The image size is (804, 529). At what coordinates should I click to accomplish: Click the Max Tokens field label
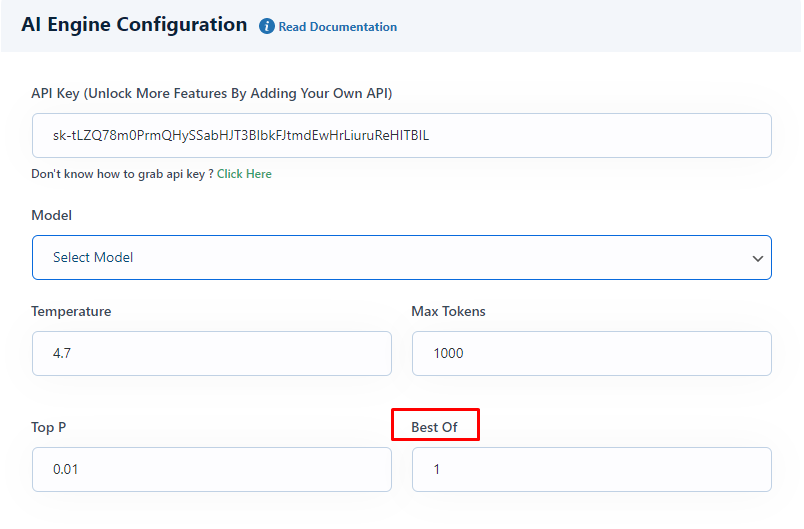(448, 311)
